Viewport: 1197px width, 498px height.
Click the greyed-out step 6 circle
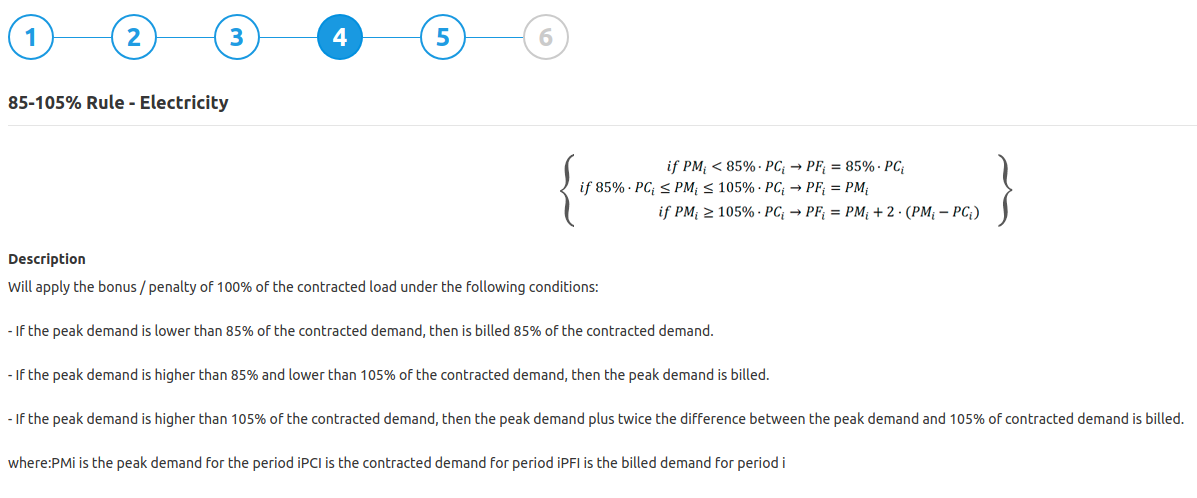(x=546, y=37)
